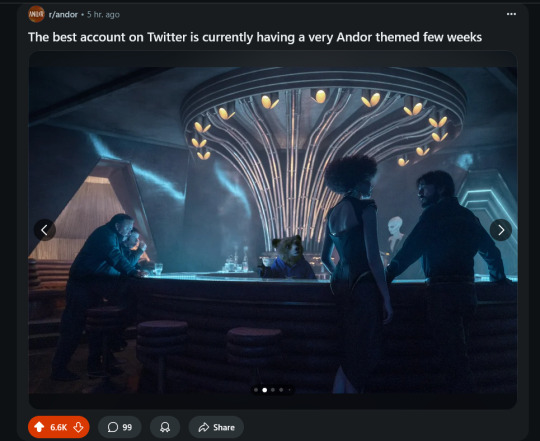Image resolution: width=540 pixels, height=441 pixels.
Task: Click the '5 hr. ago' timestamp
Action: [x=103, y=14]
